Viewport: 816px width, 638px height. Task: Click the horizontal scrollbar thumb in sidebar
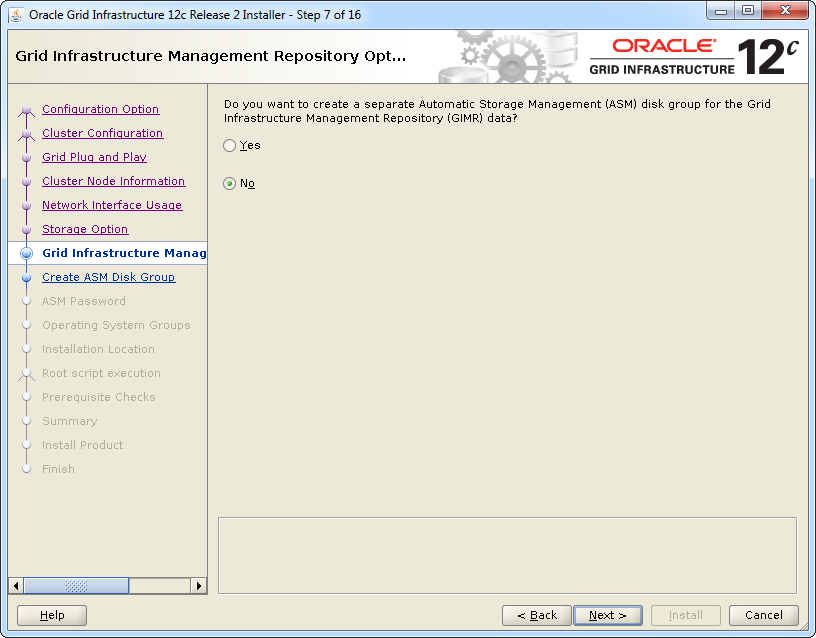tap(76, 586)
